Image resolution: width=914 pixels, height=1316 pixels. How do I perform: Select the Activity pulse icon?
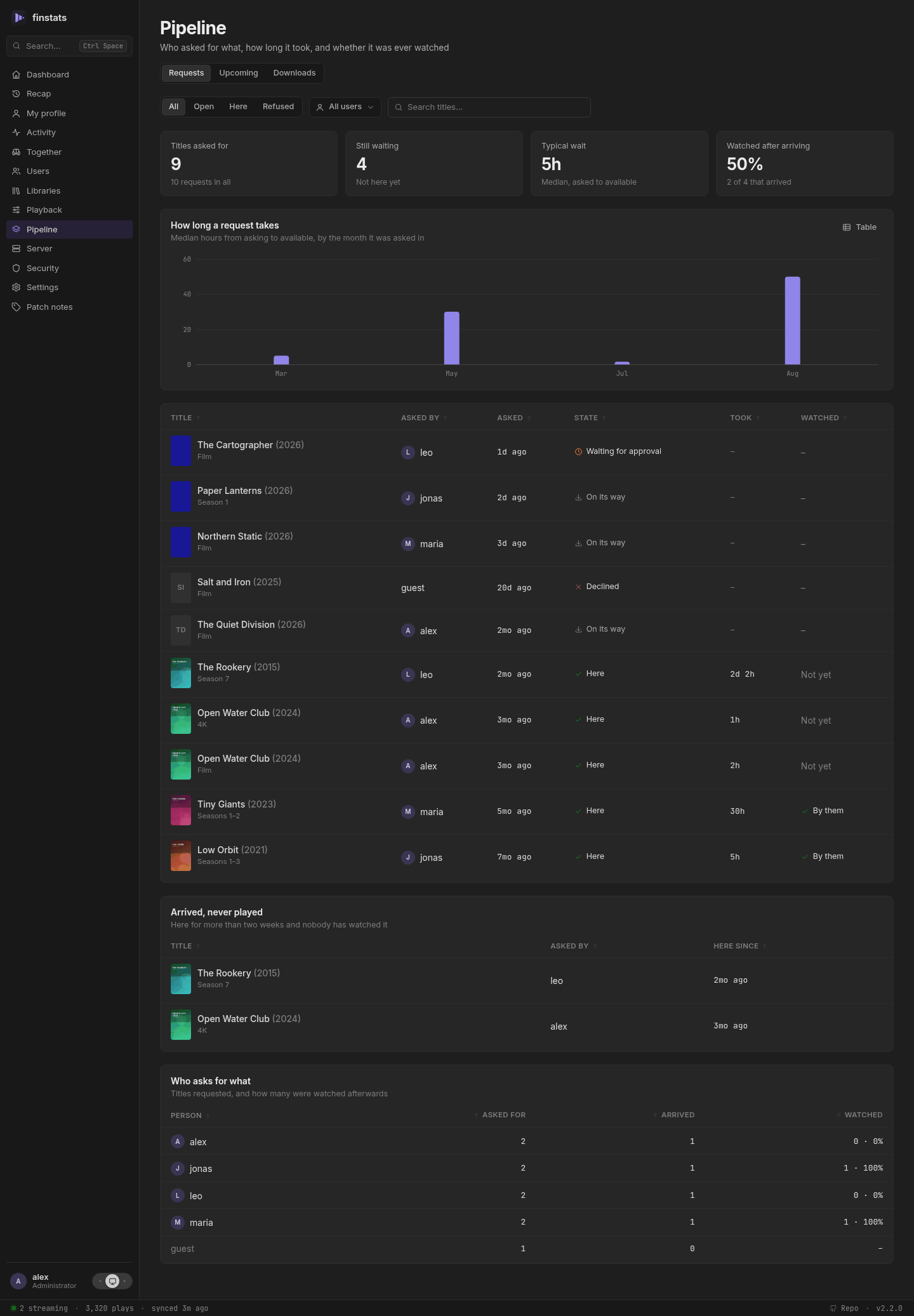pos(17,133)
